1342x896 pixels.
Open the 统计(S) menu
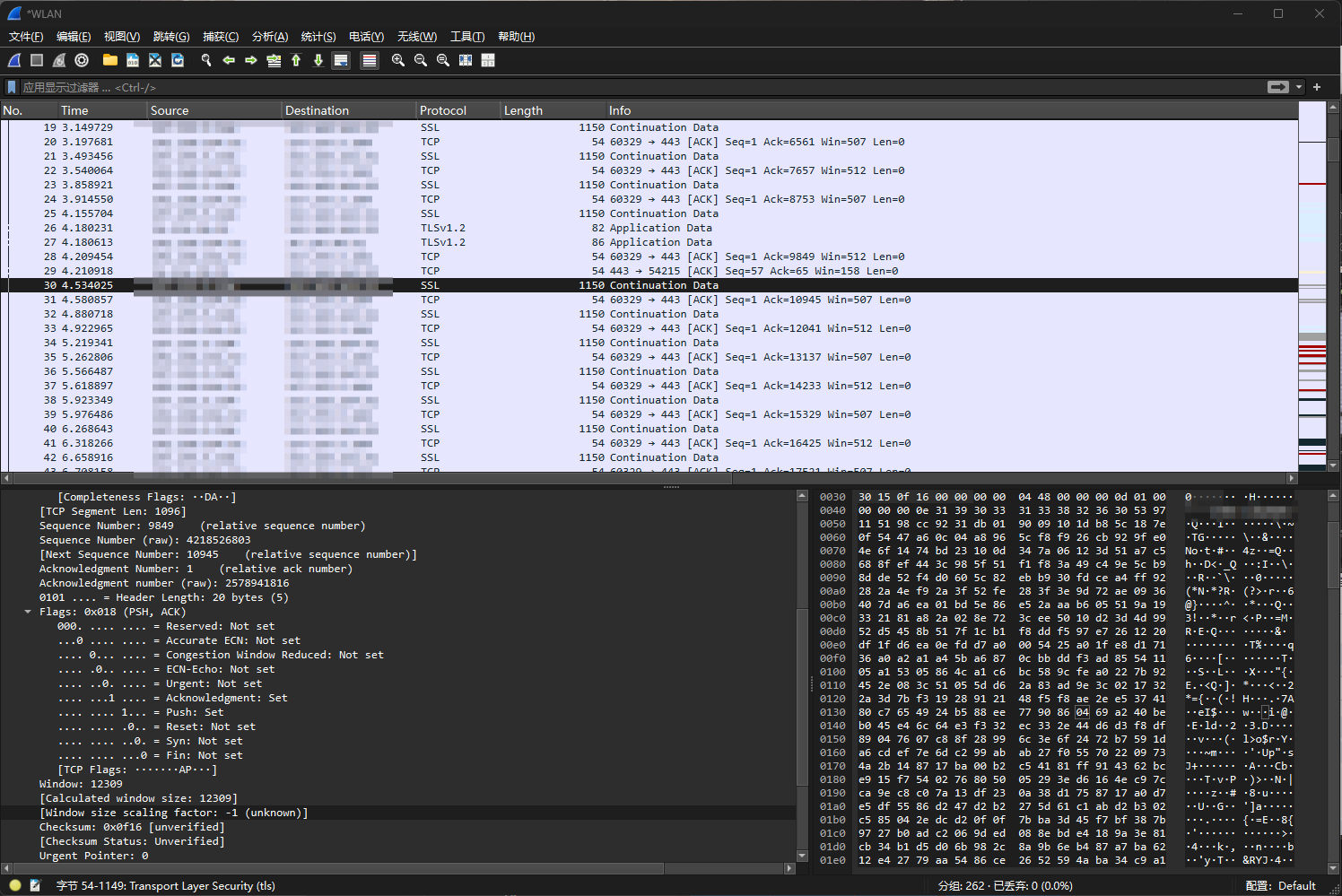tap(318, 37)
